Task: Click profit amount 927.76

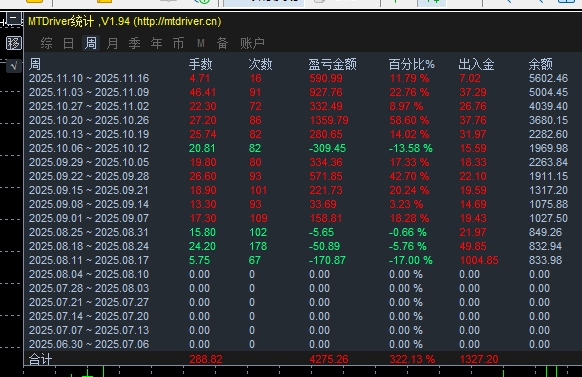Action: pos(326,92)
